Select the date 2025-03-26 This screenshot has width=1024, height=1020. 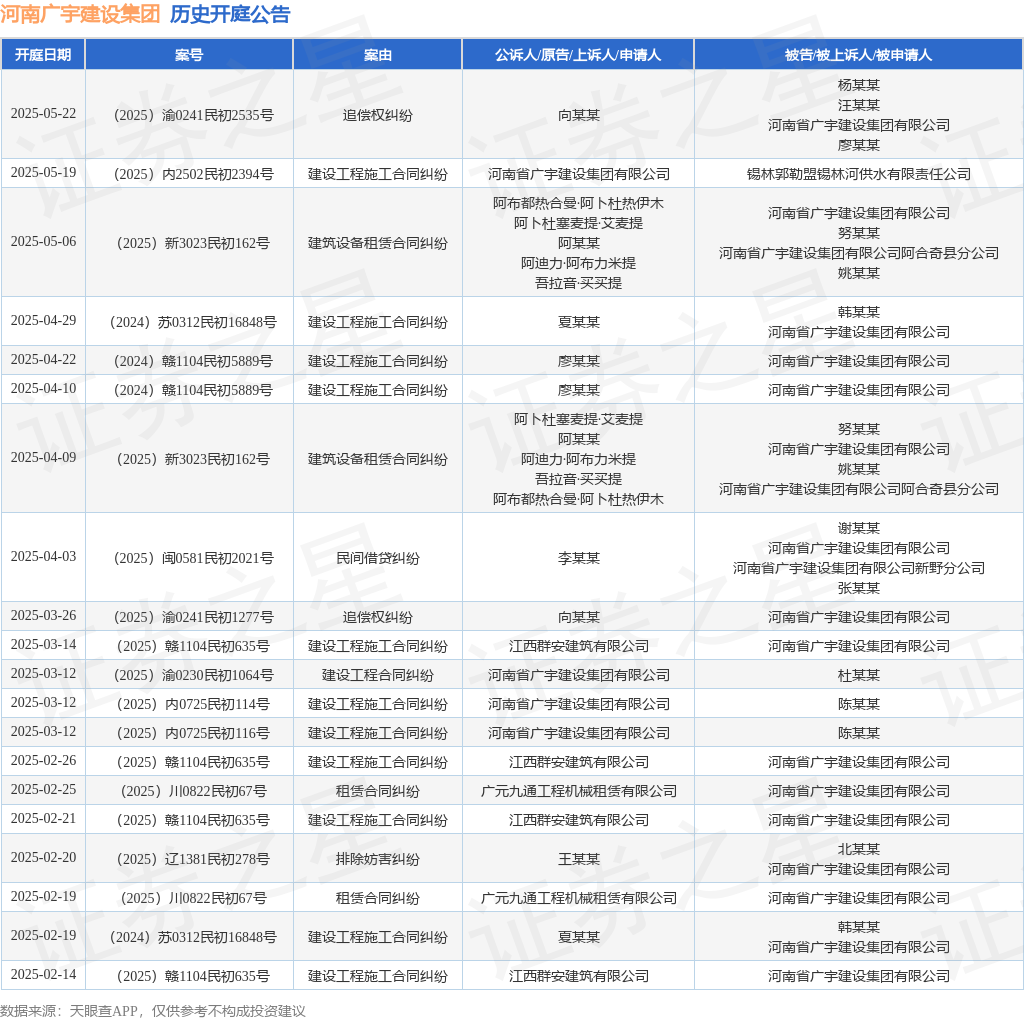tap(43, 616)
